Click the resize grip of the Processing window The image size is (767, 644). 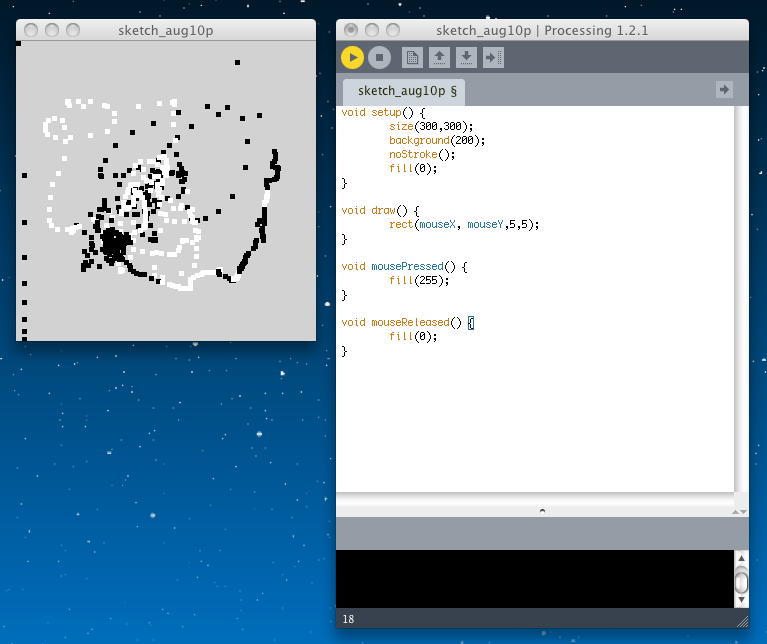pyautogui.click(x=741, y=620)
